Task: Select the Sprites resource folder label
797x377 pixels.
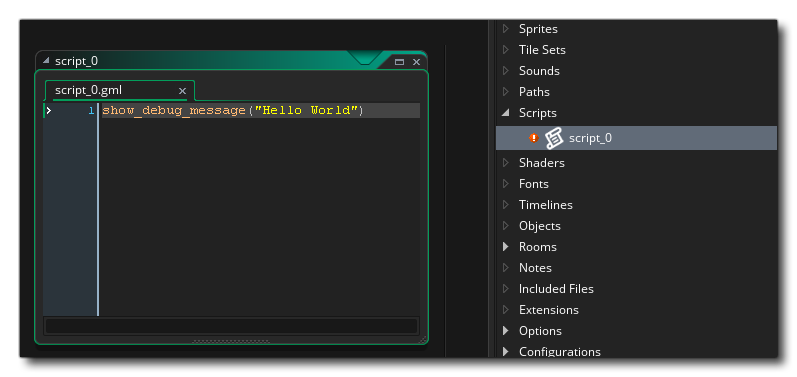Action: [x=538, y=29]
